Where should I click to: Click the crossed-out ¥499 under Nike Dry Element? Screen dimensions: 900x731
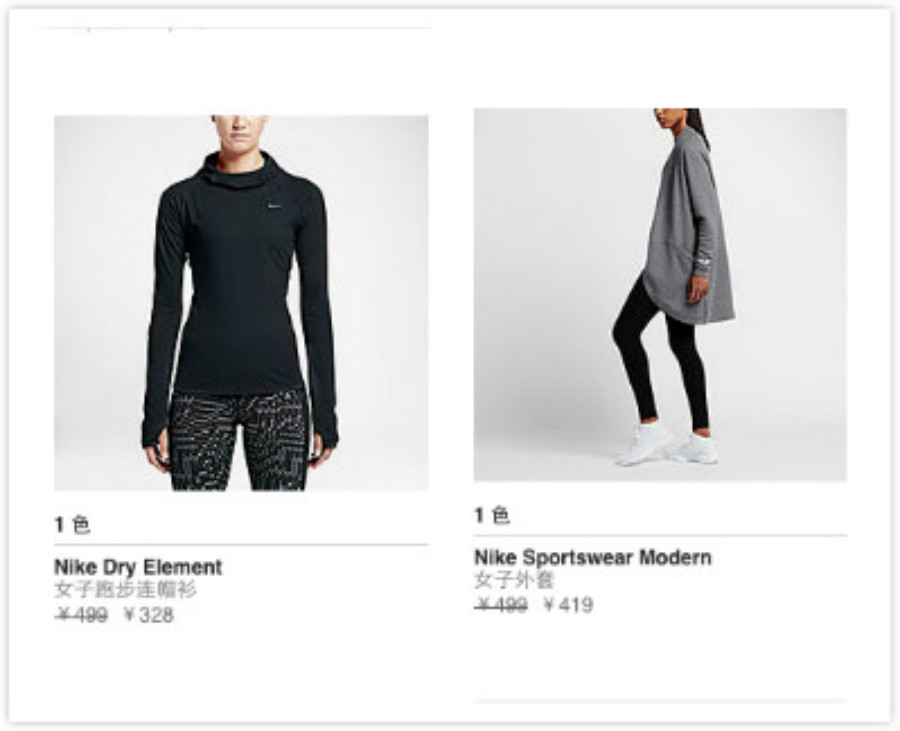(x=81, y=615)
